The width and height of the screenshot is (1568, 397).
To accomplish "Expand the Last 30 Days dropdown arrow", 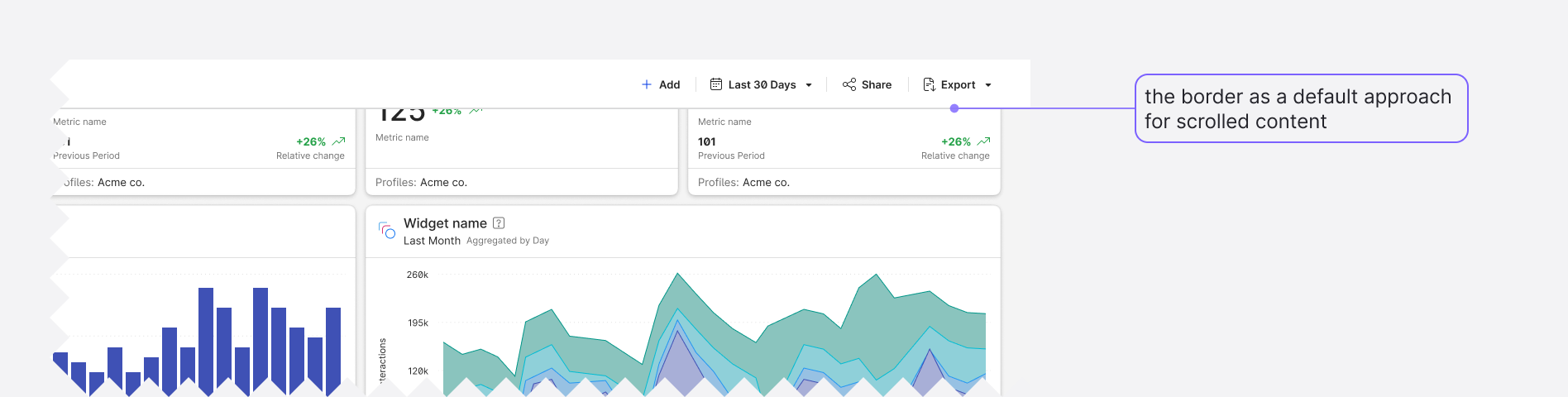I will (x=809, y=85).
